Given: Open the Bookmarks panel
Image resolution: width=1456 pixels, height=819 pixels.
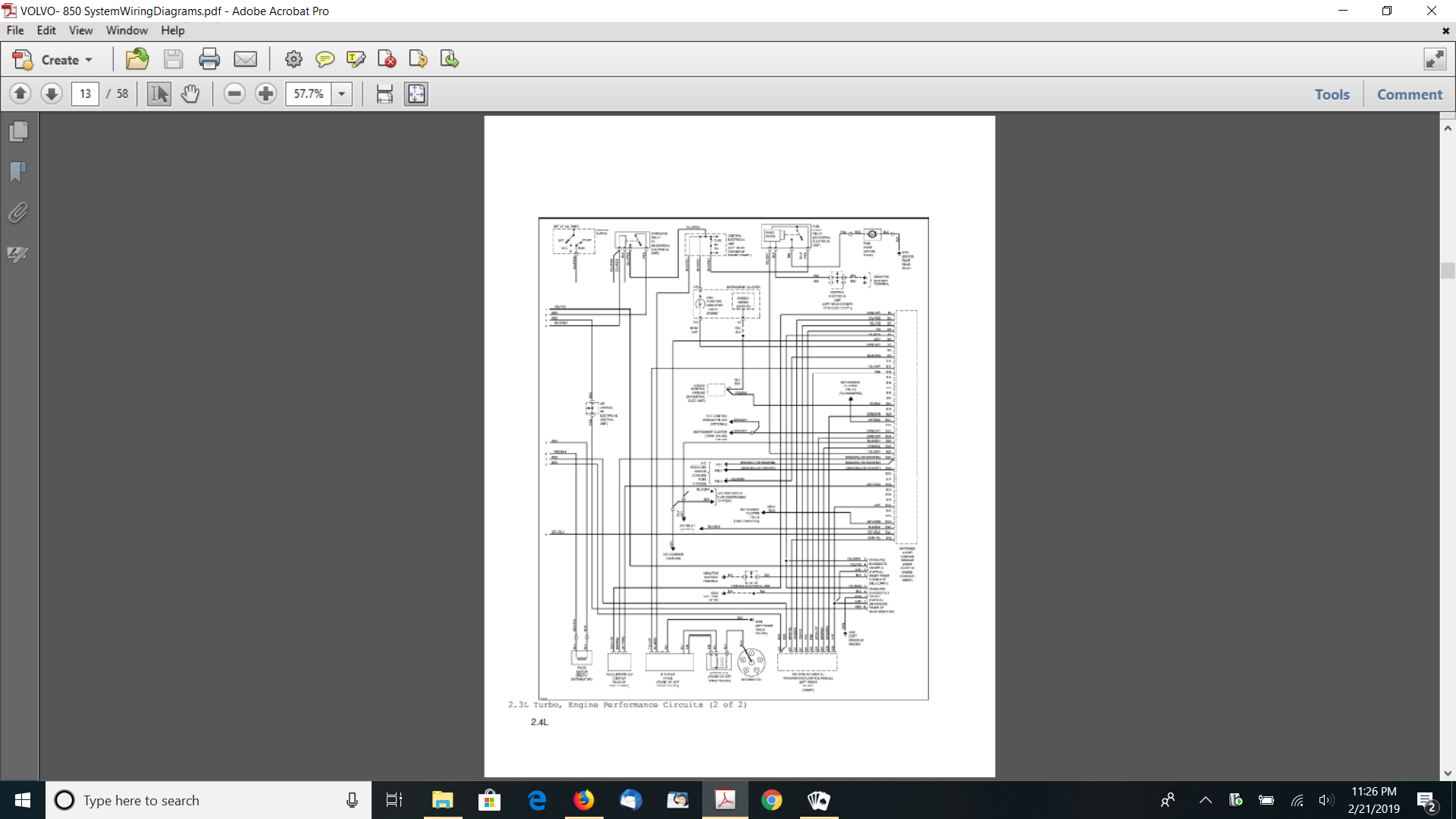Looking at the screenshot, I should [19, 172].
